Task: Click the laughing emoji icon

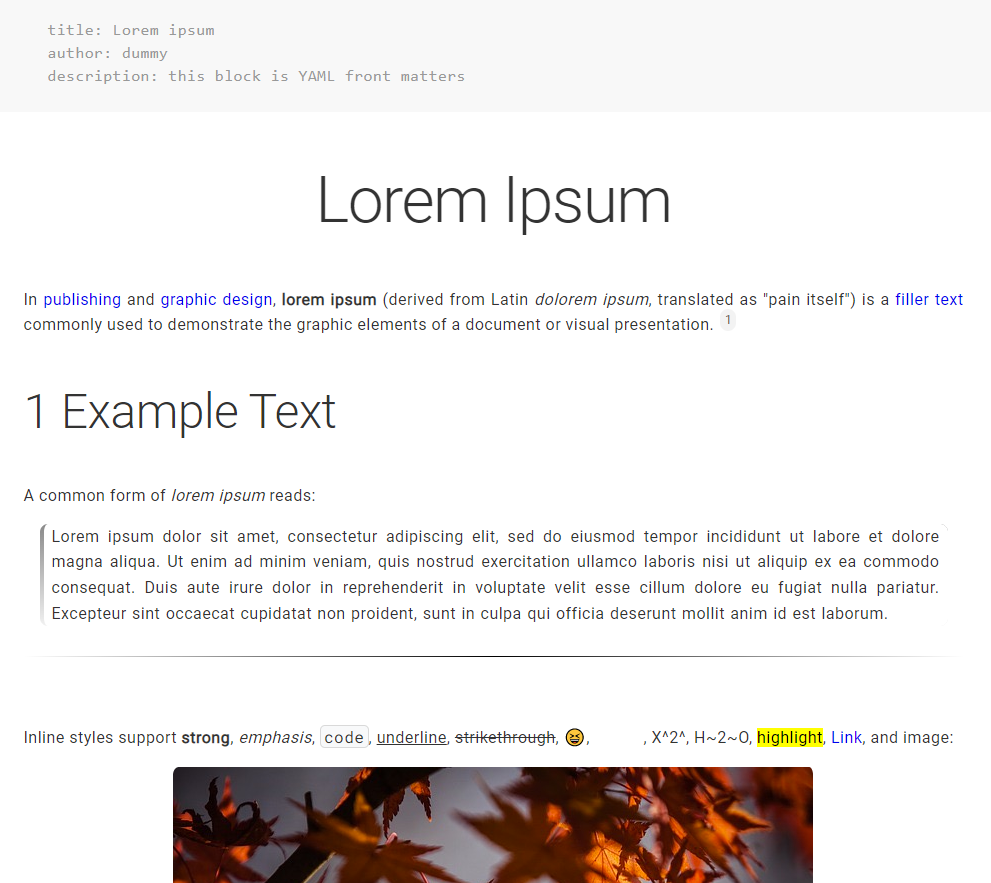Action: pos(575,738)
